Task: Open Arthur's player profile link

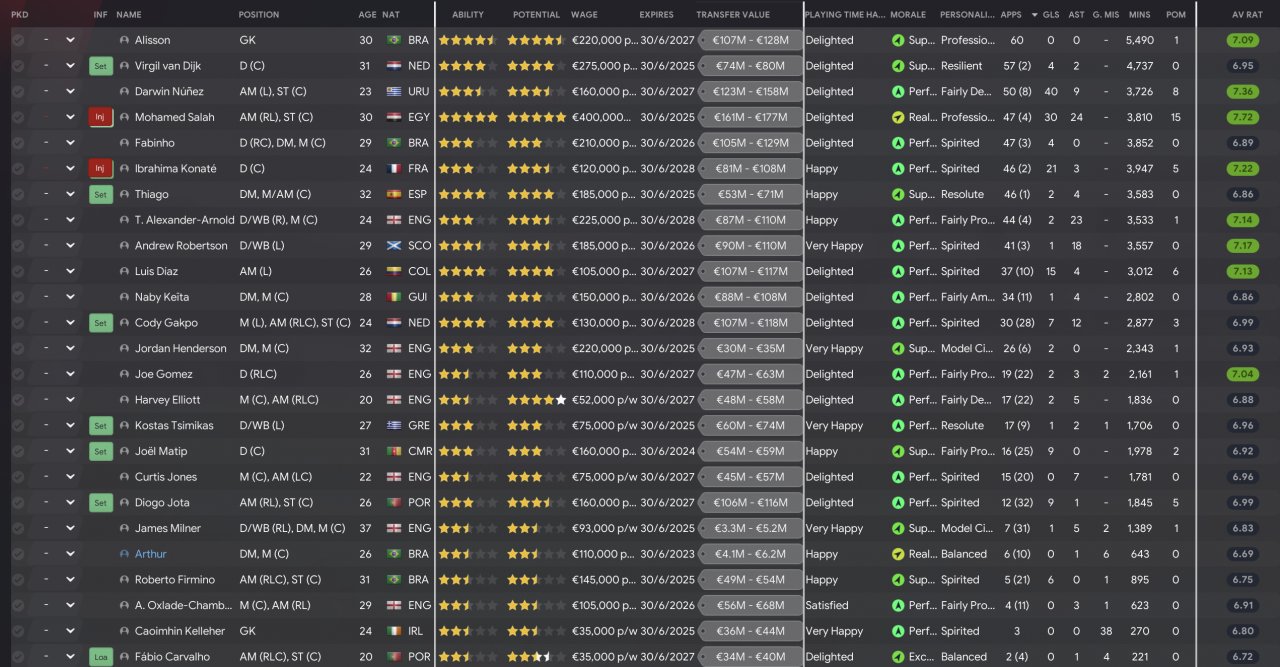Action: (151, 554)
